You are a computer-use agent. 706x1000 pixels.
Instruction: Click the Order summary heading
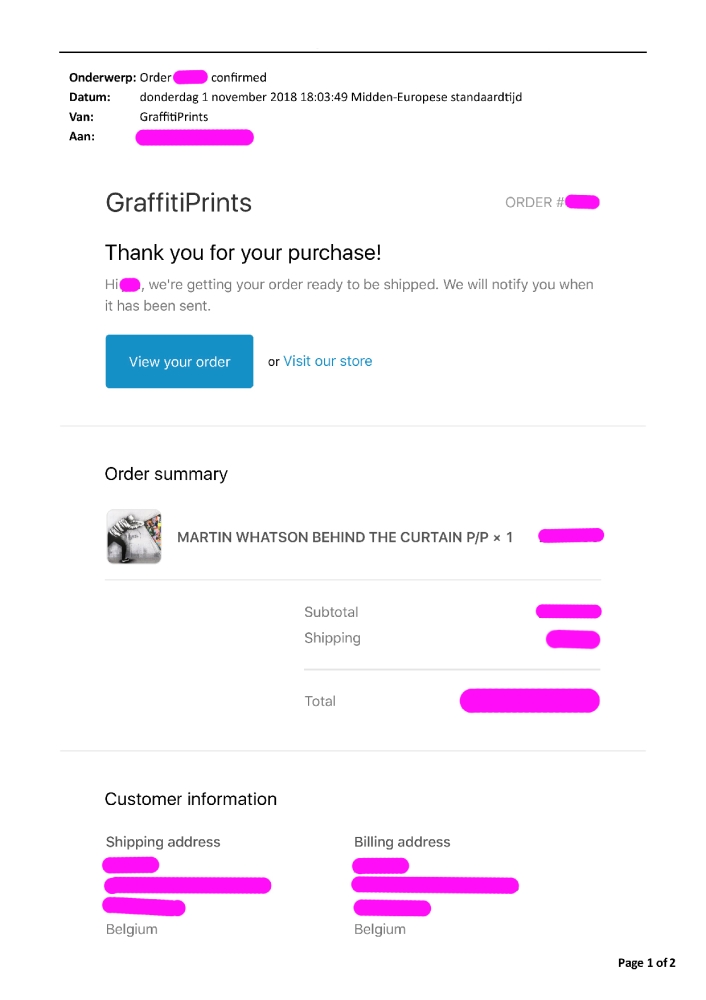[166, 474]
